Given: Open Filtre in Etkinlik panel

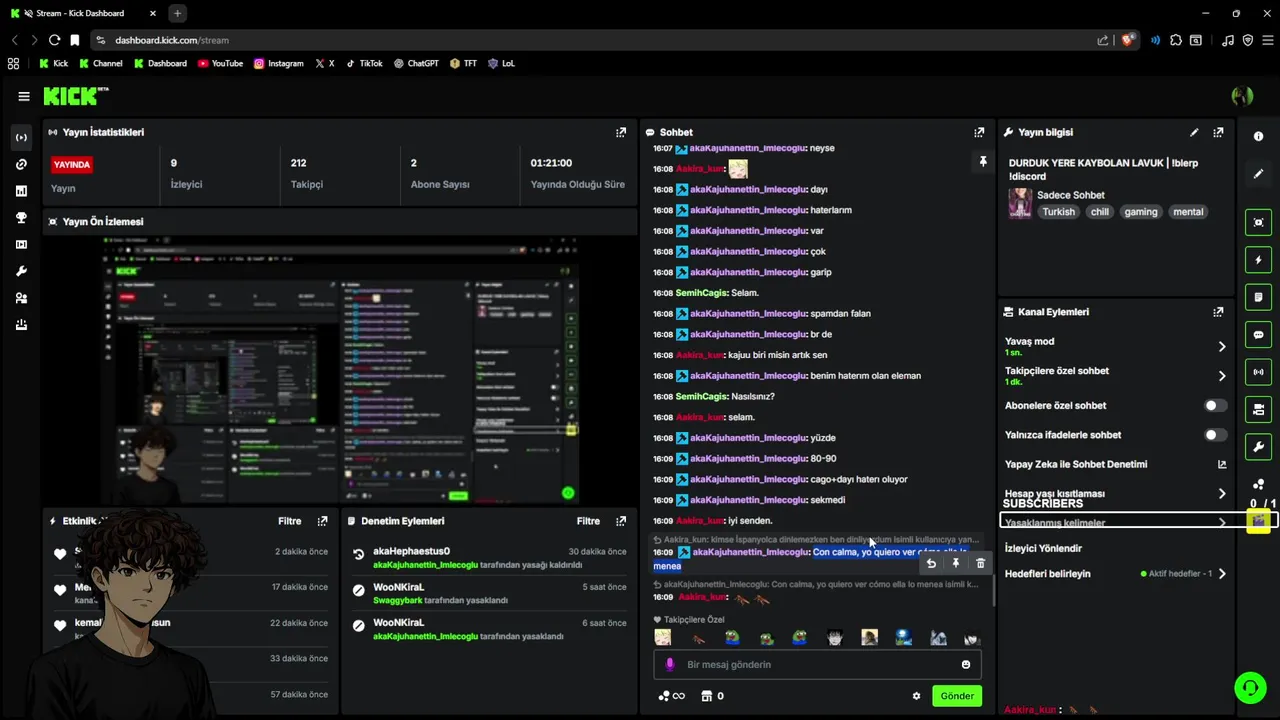Looking at the screenshot, I should point(290,521).
